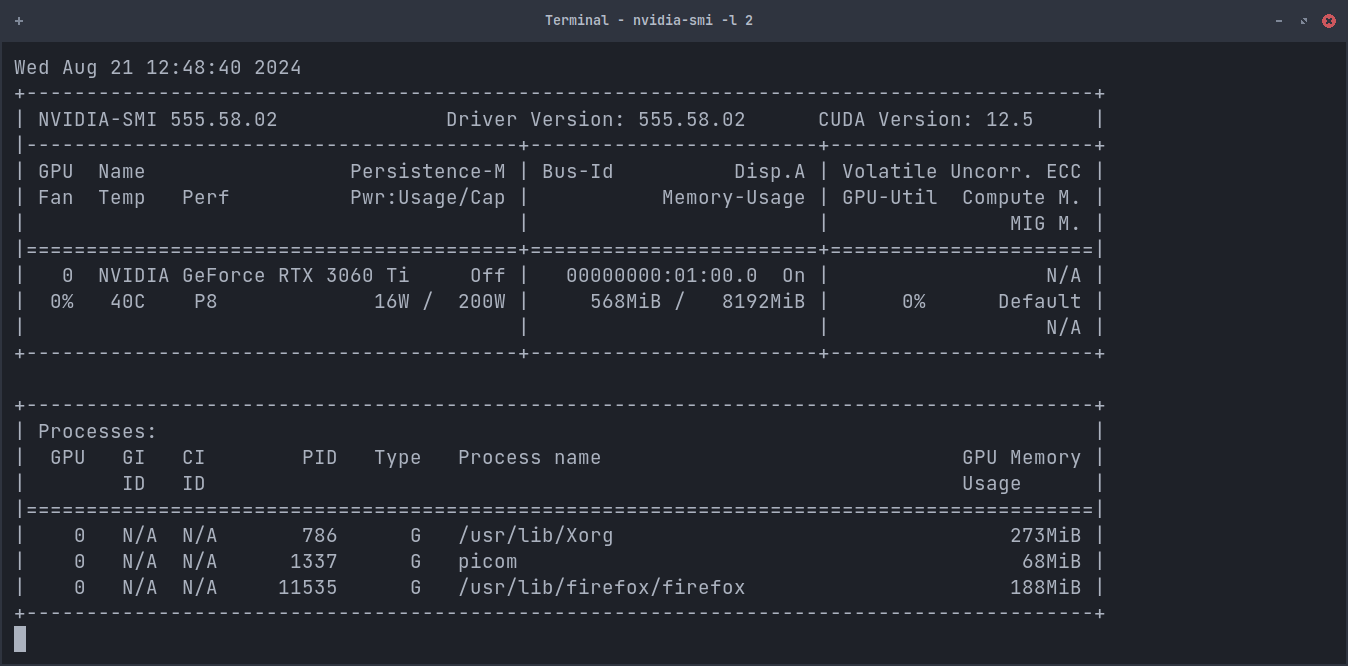Click the Processes header text
The width and height of the screenshot is (1348, 666).
[x=97, y=431]
